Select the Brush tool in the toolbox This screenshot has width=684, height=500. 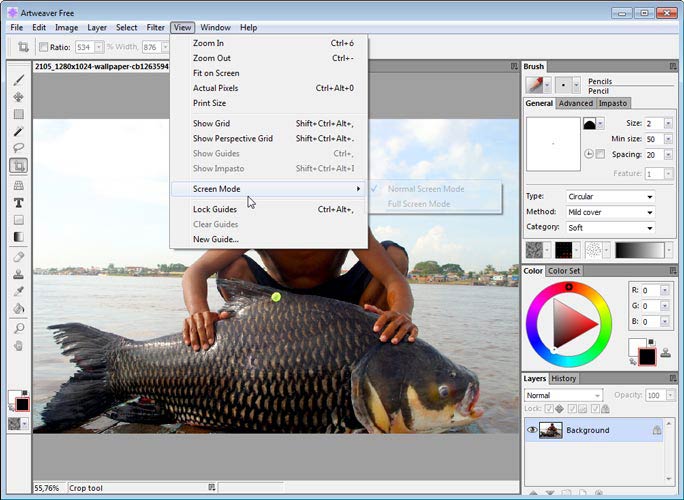point(19,80)
